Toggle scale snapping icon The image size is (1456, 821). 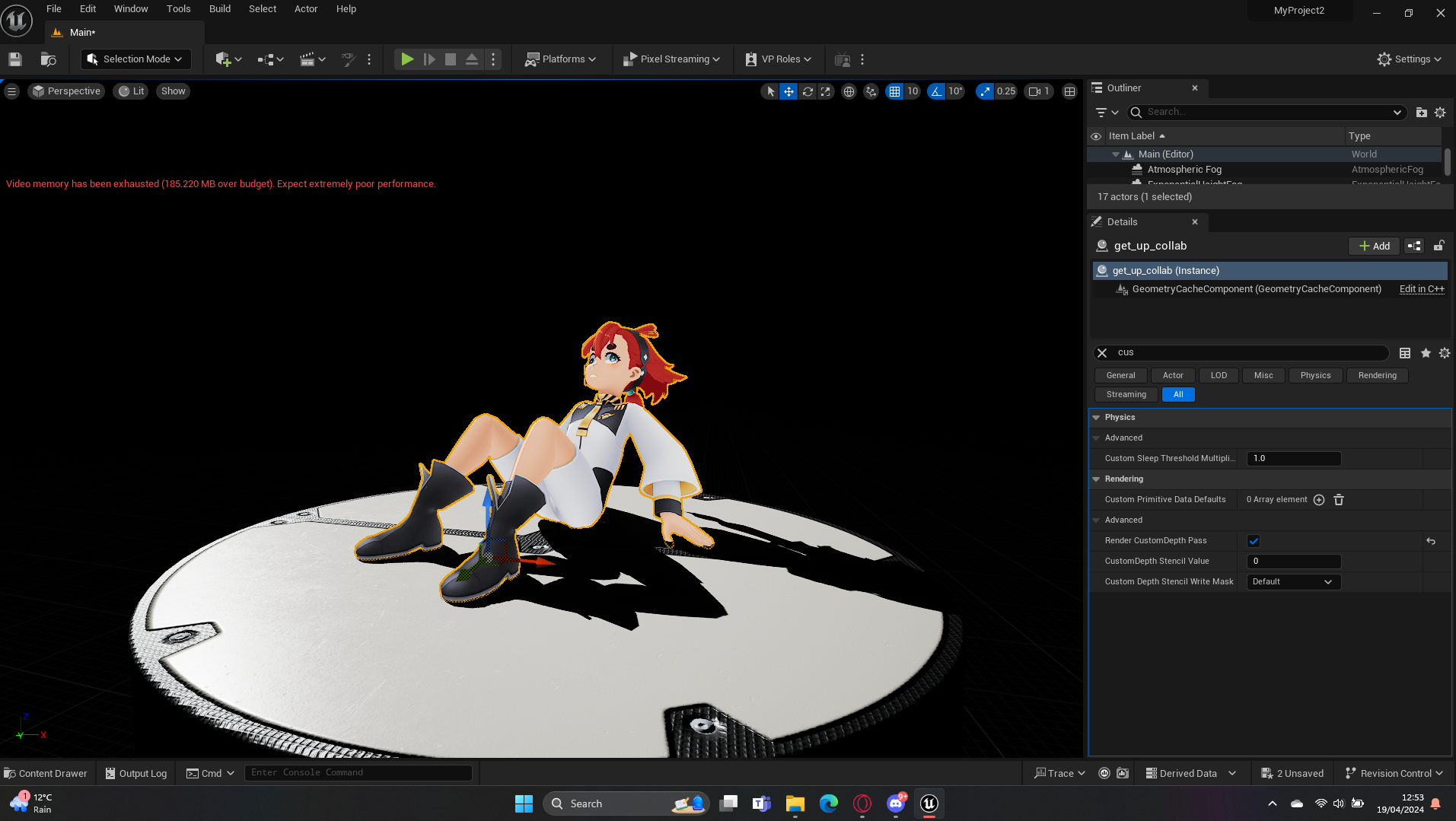pos(986,91)
